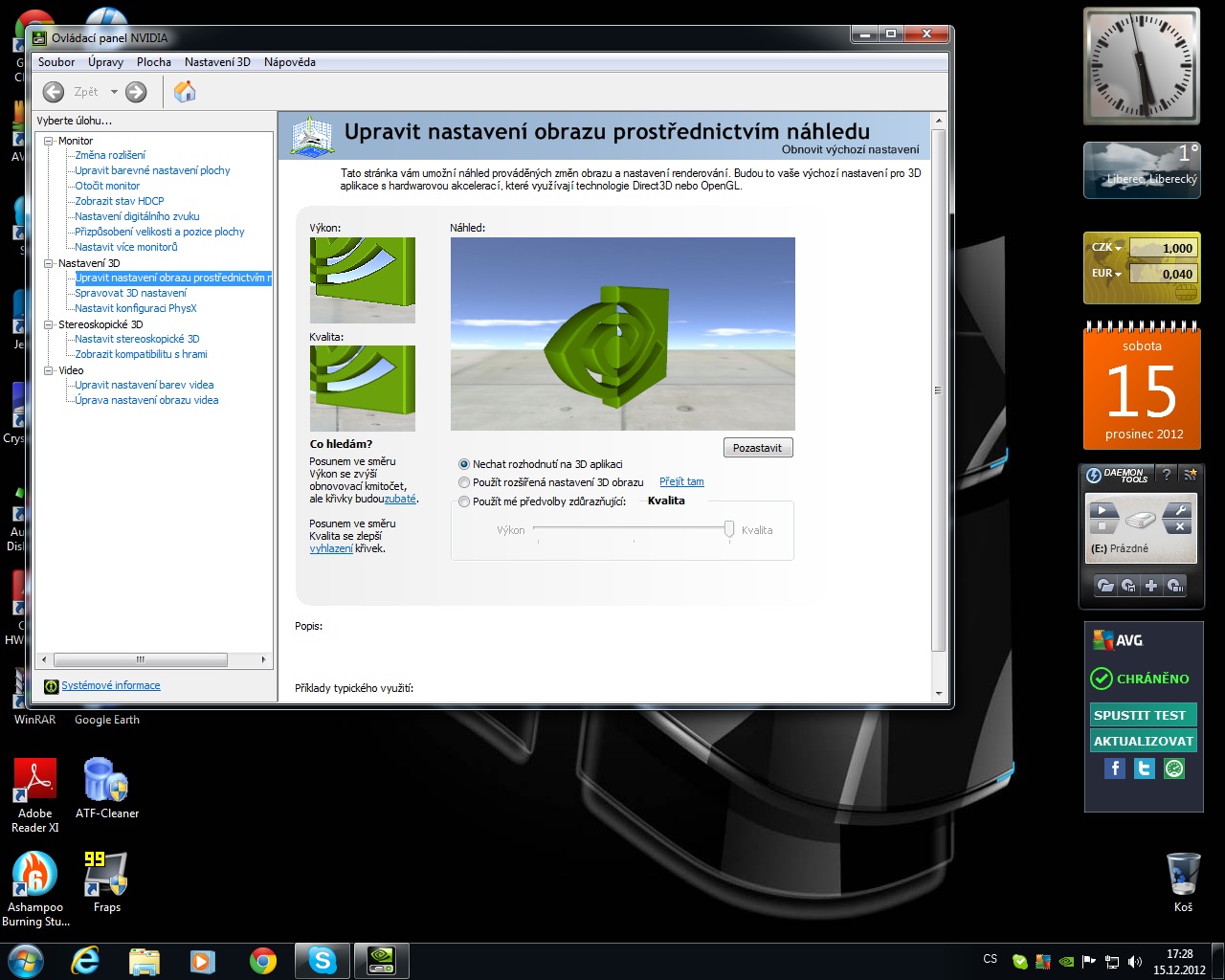This screenshot has height=980, width=1225.
Task: Select Spravovat 3D nastavení
Action: [x=131, y=293]
